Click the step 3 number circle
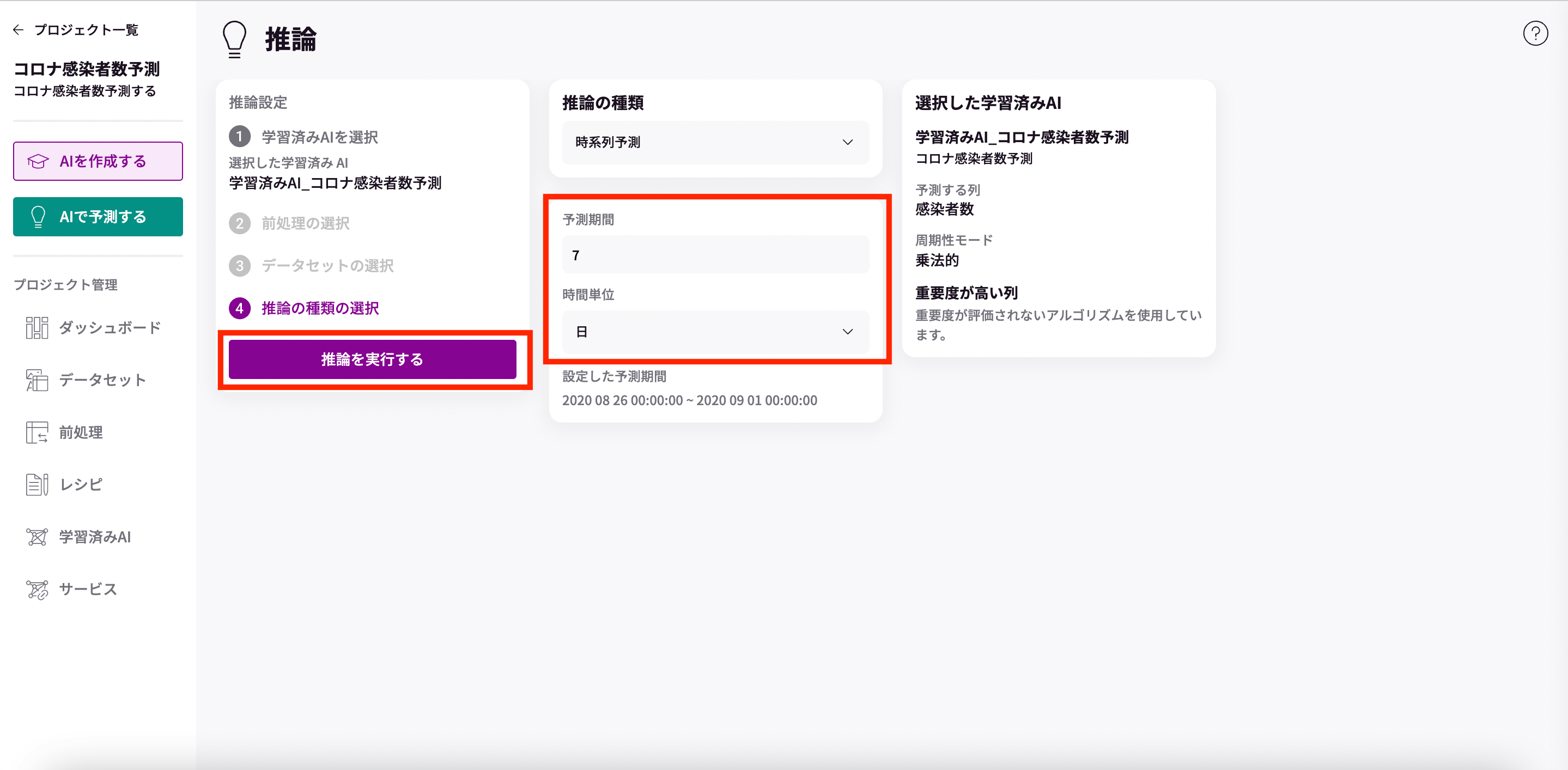Viewport: 1568px width, 770px height. pyautogui.click(x=240, y=266)
